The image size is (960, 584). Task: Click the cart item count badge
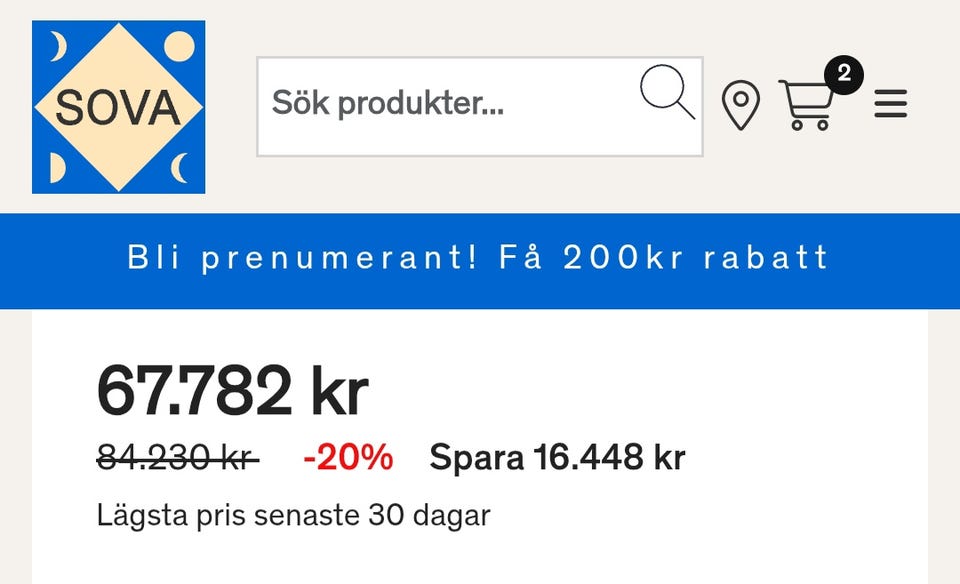844,74
